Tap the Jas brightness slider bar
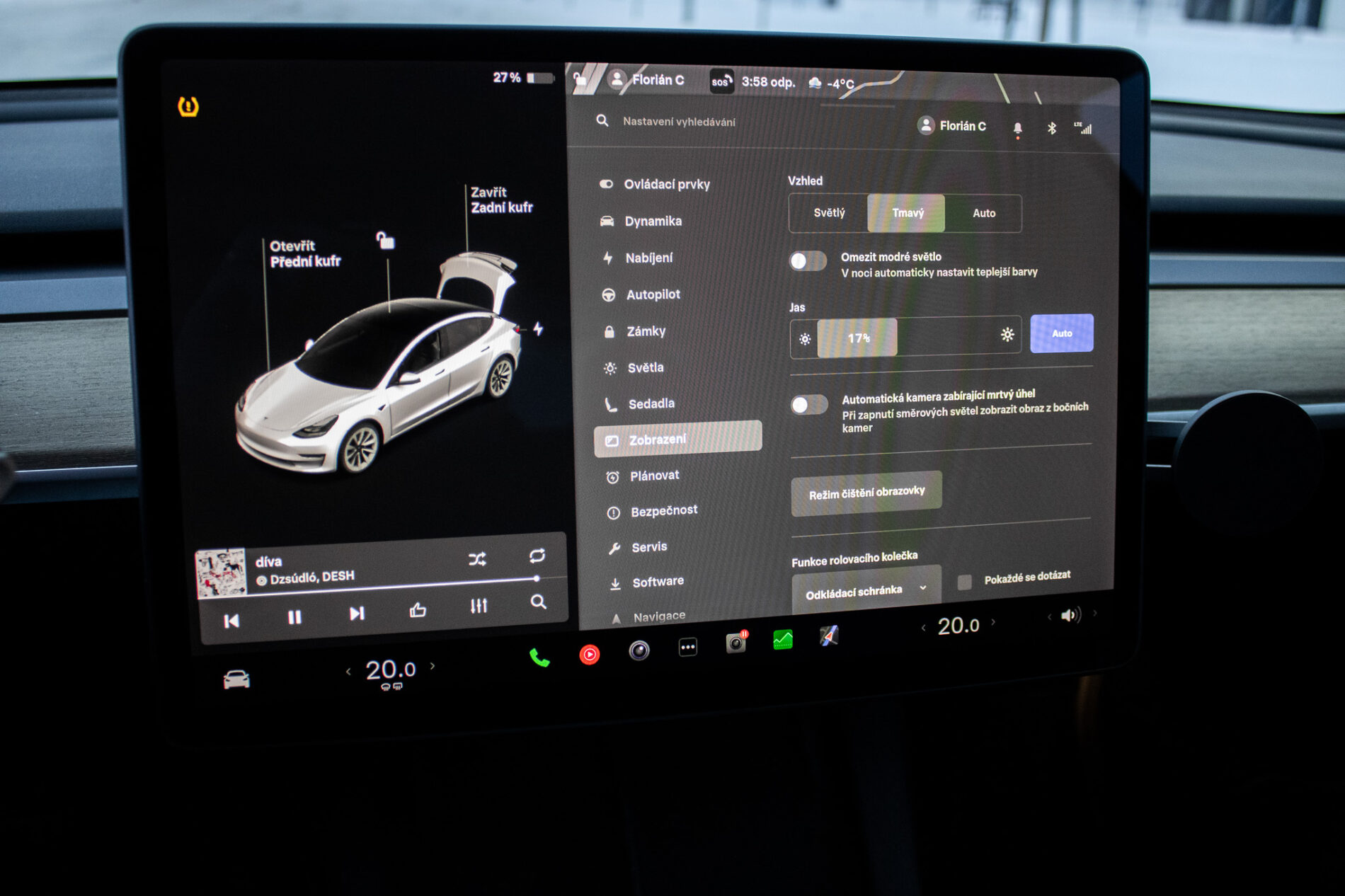The width and height of the screenshot is (1345, 896). 905,337
